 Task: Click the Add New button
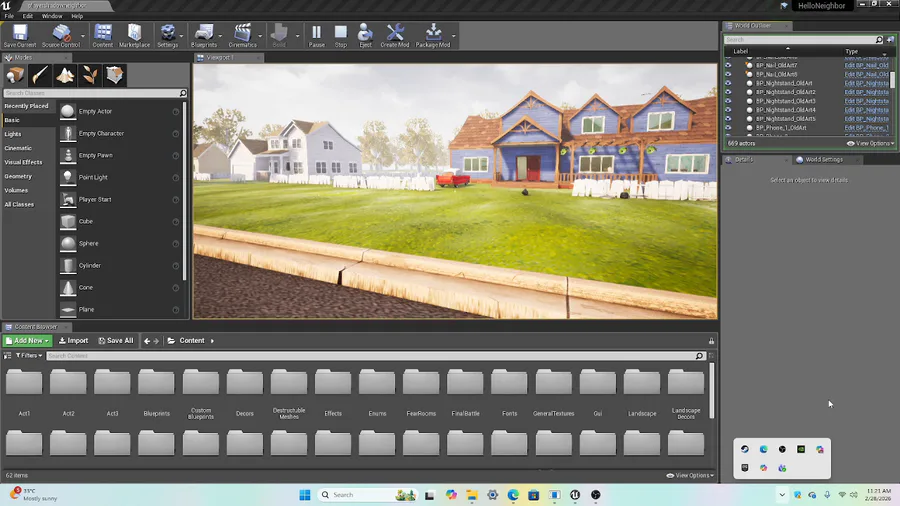pyautogui.click(x=28, y=341)
